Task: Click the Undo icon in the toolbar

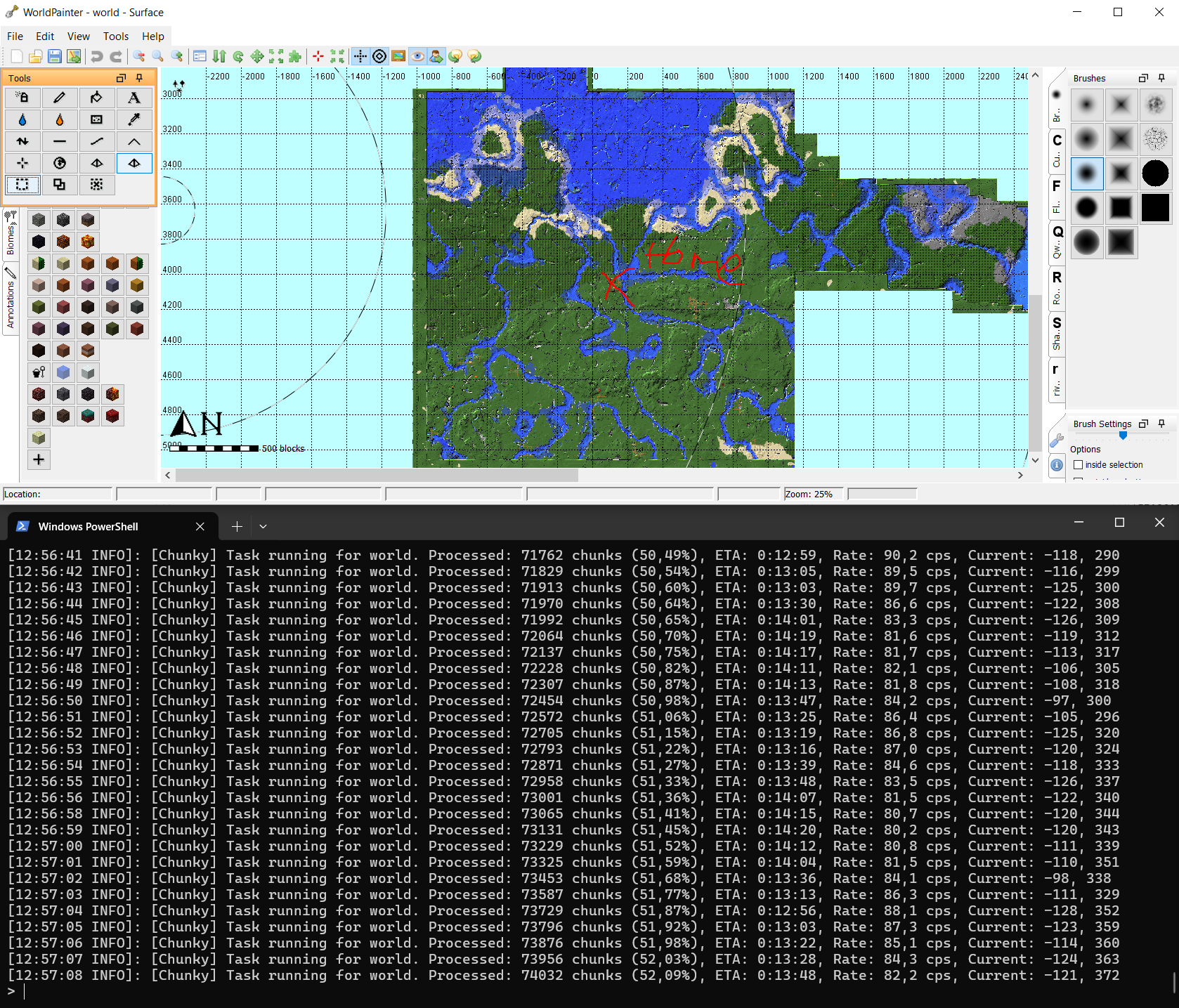Action: pyautogui.click(x=98, y=56)
